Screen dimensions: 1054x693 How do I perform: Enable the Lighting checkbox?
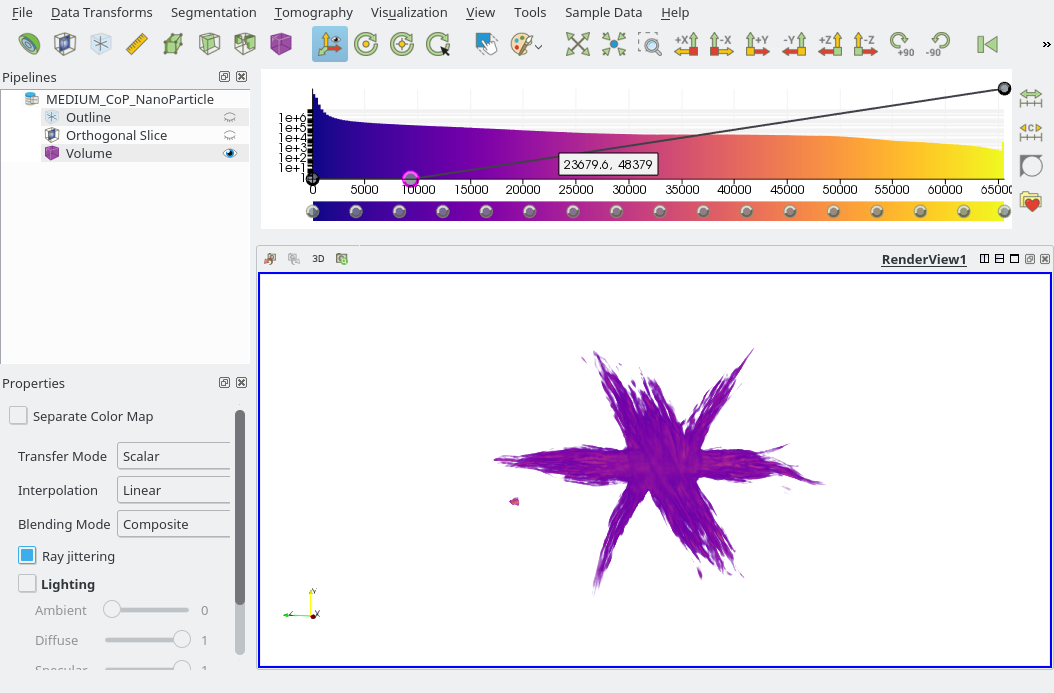(x=27, y=583)
